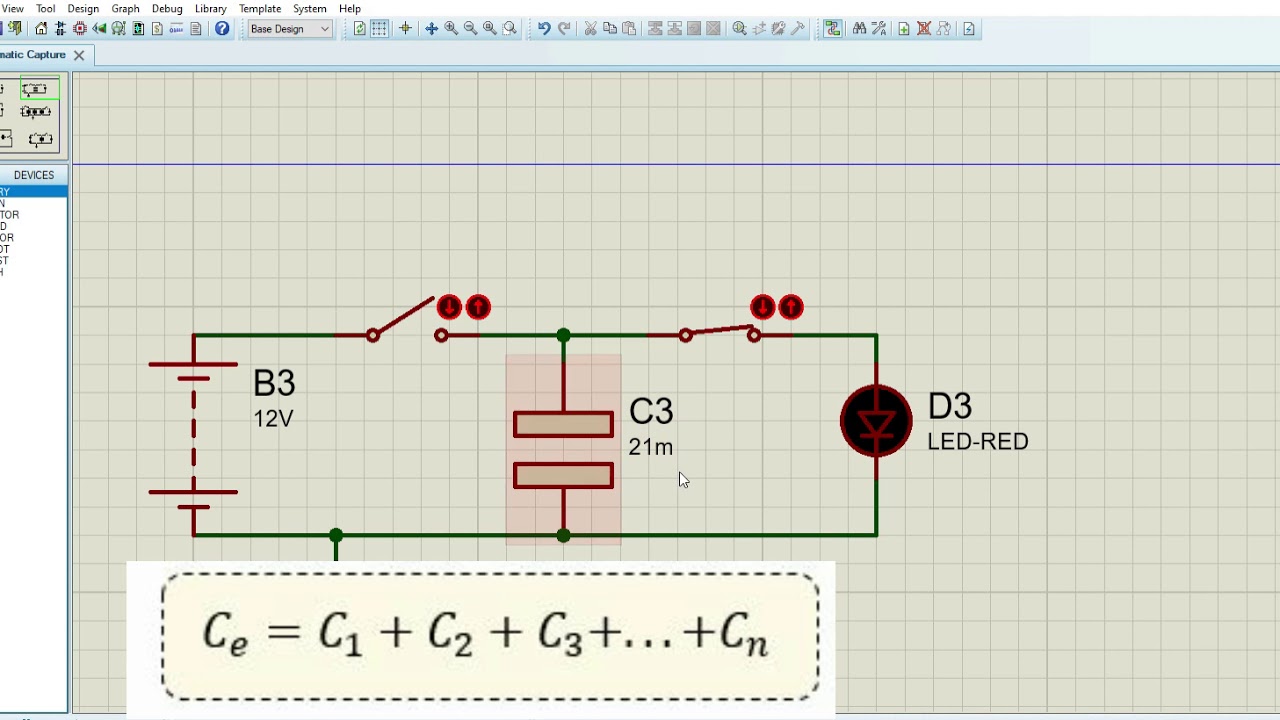This screenshot has height=720, width=1280.
Task: Open left switch with its down arrow
Action: (x=449, y=307)
